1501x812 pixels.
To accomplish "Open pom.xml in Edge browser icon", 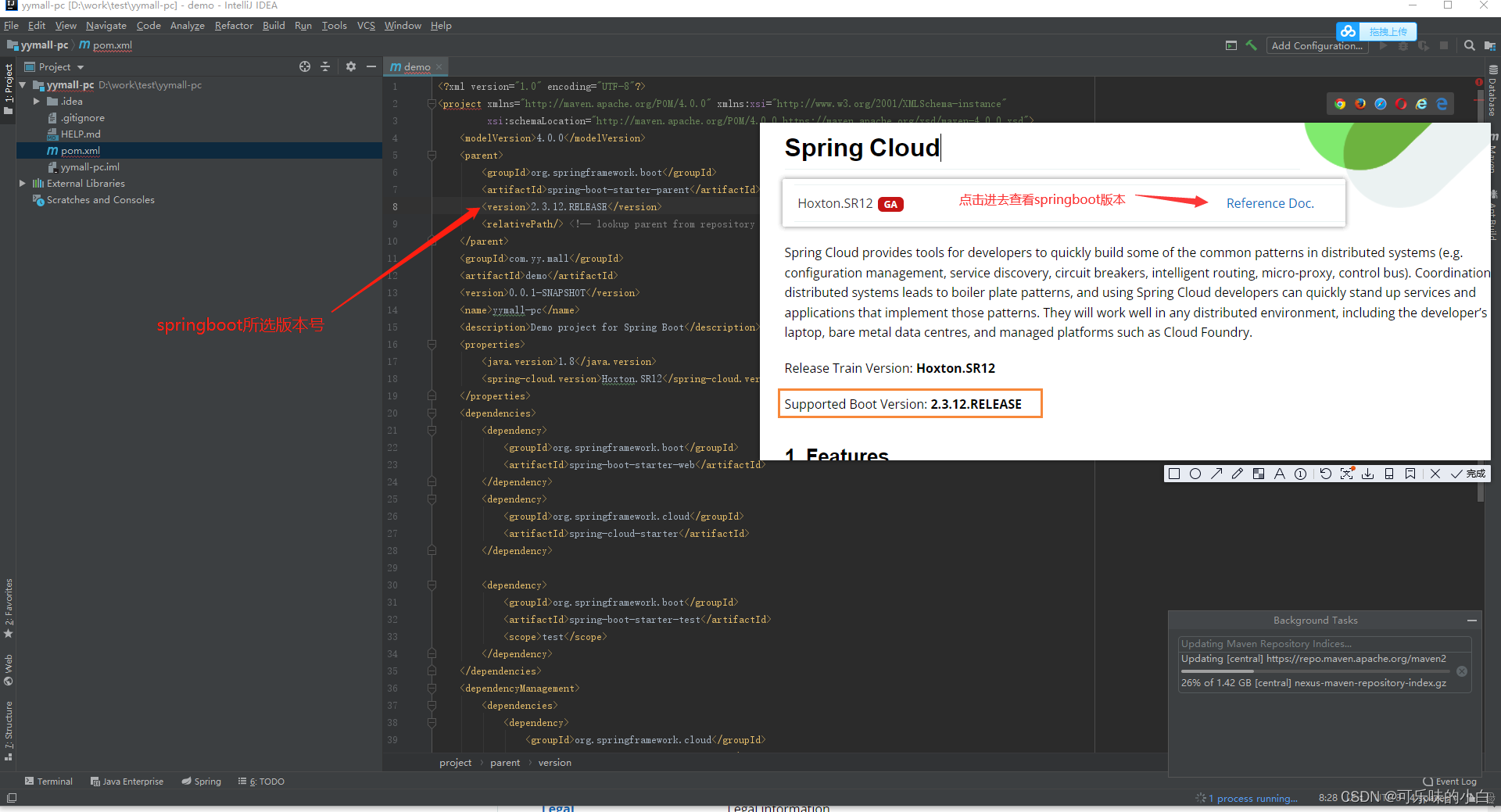I will (1442, 104).
